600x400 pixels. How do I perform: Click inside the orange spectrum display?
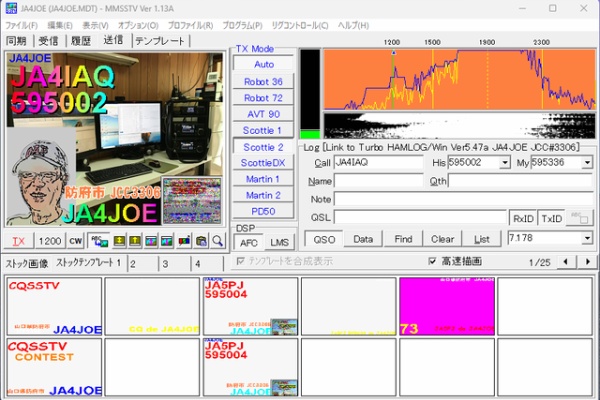click(460, 80)
